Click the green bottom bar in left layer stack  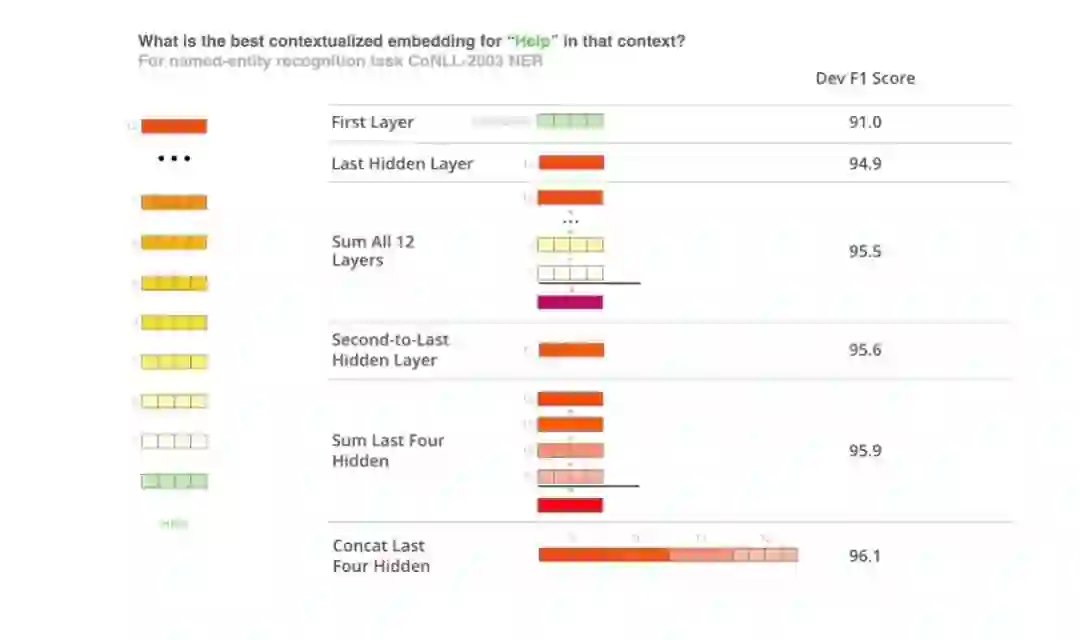pos(174,481)
